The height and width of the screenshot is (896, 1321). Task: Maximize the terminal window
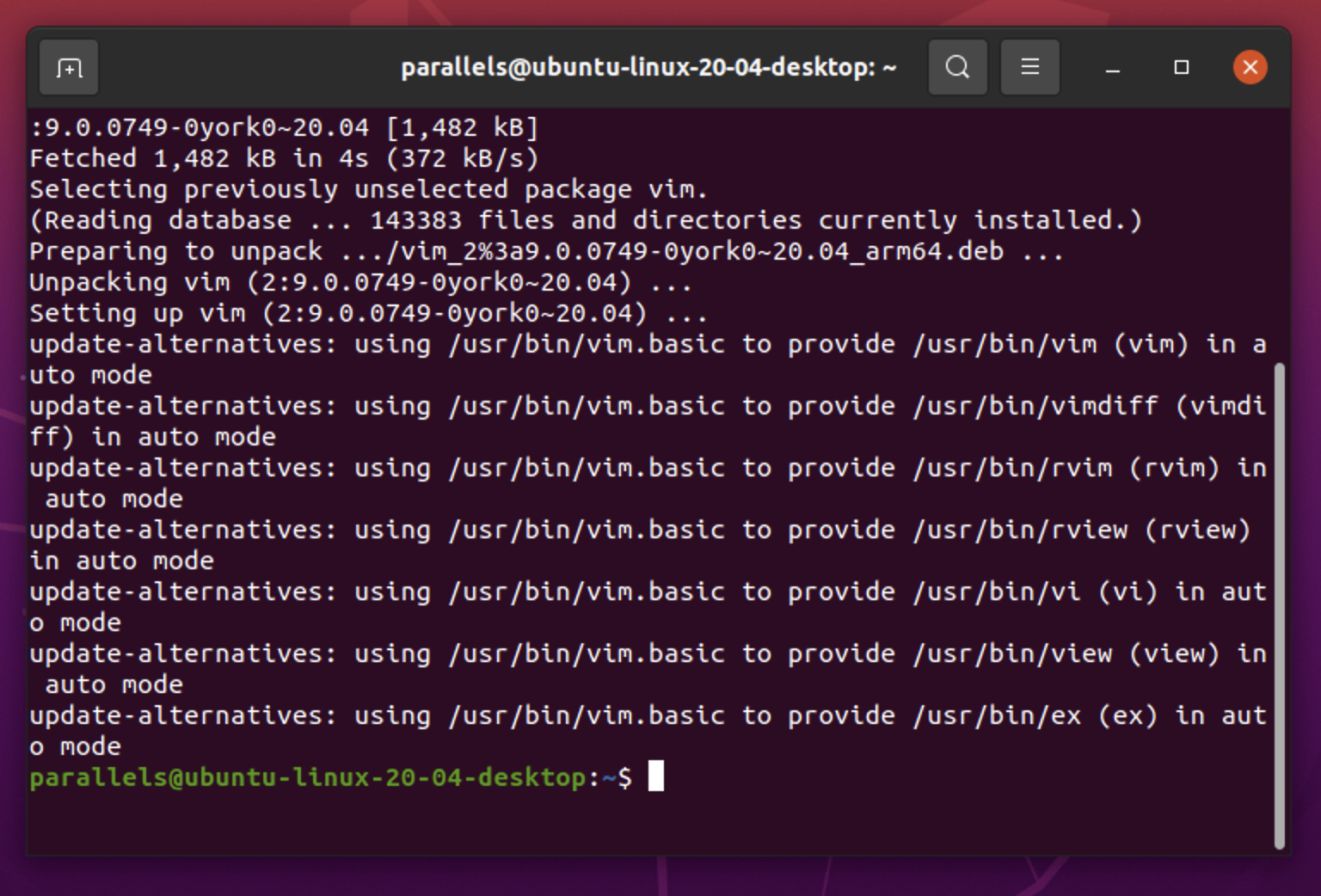point(1181,67)
